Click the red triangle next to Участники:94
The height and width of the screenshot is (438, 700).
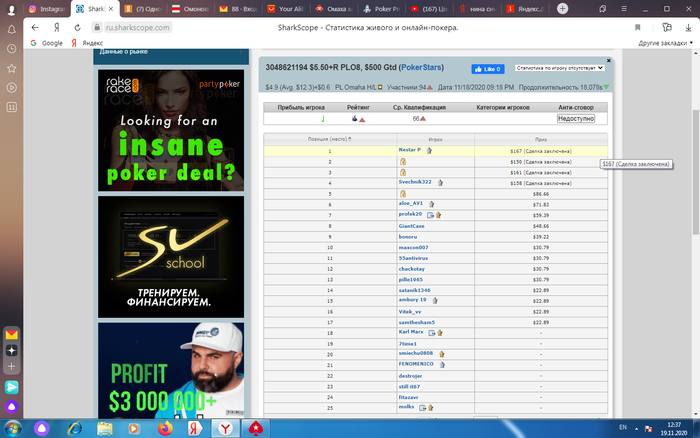[x=429, y=88]
